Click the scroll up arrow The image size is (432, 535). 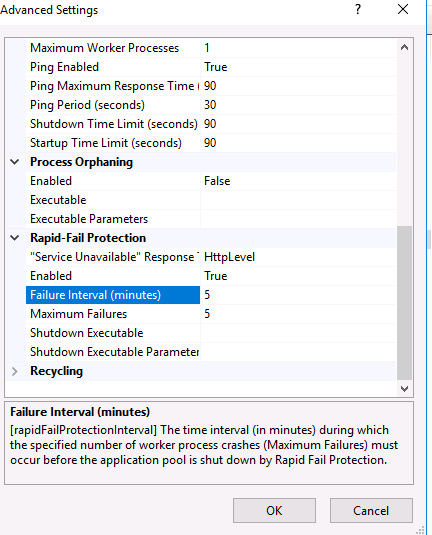pos(404,47)
